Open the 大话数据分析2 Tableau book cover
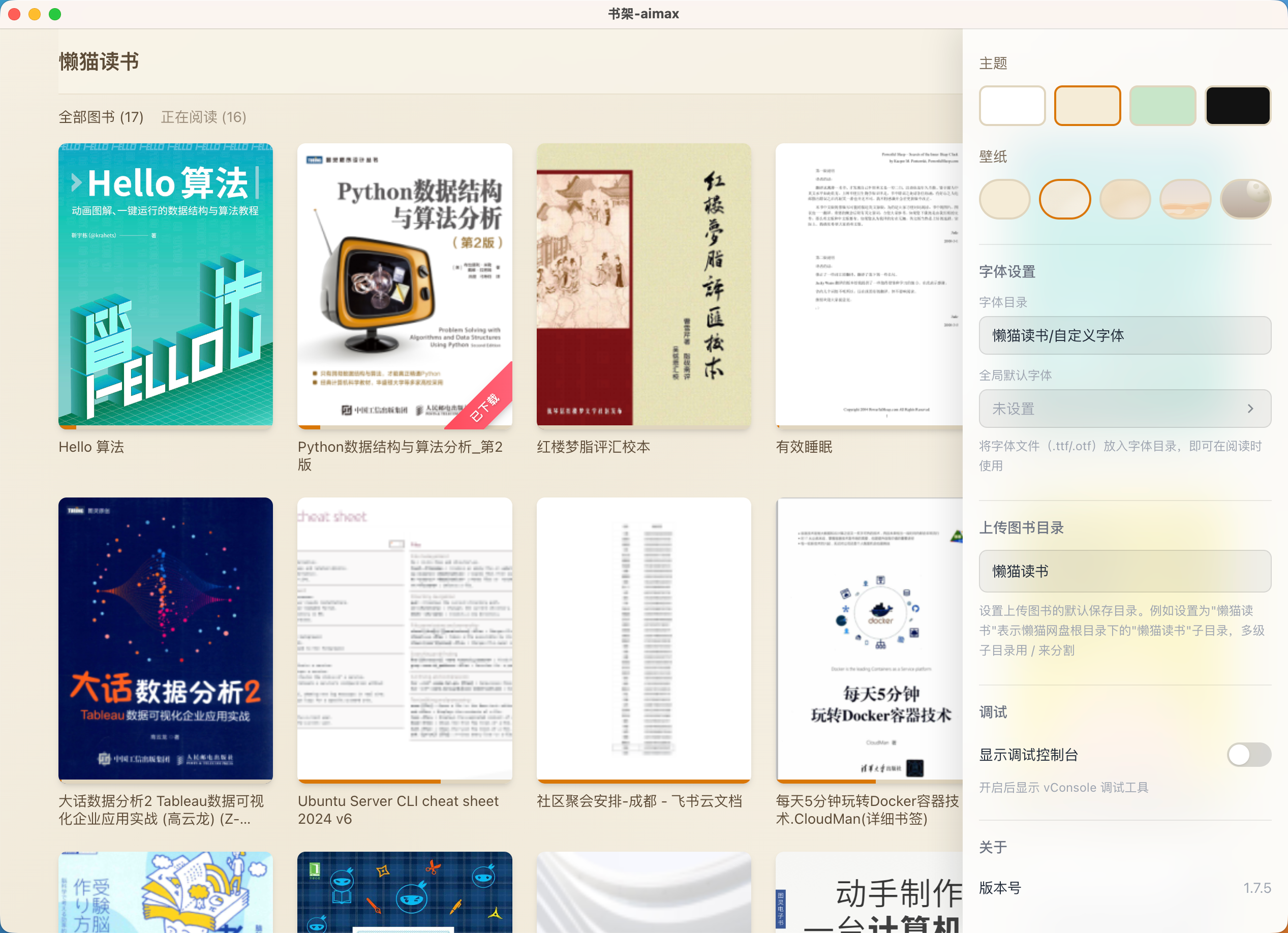 pos(165,639)
